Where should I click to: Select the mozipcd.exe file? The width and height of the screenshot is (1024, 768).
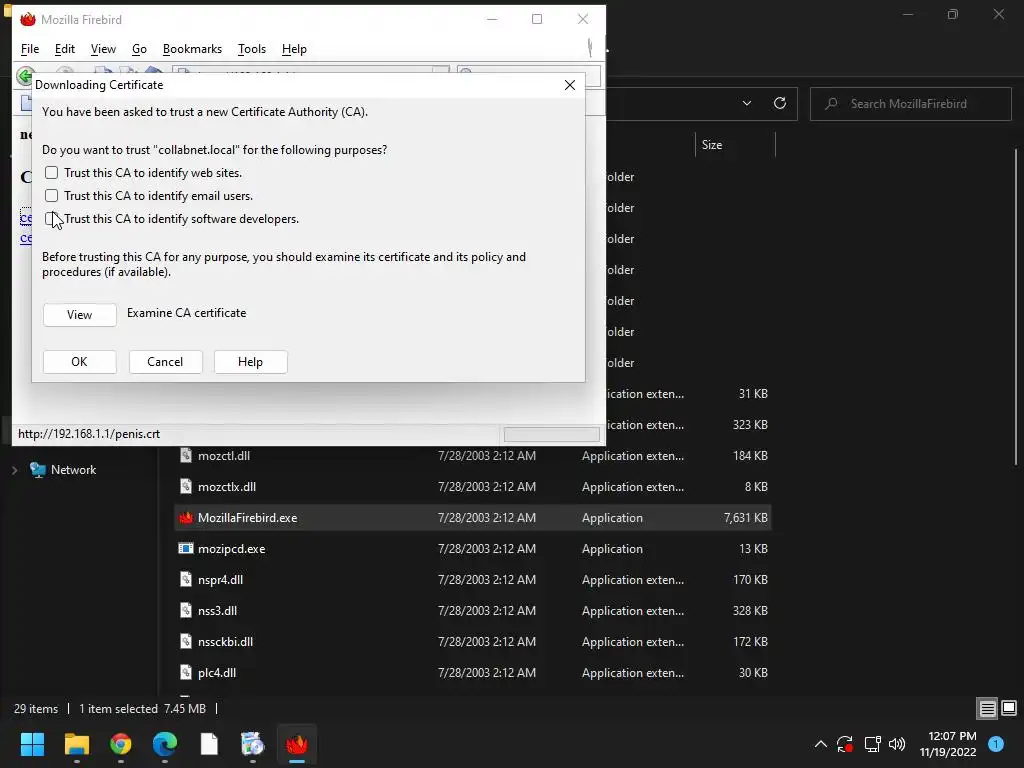pos(473,549)
